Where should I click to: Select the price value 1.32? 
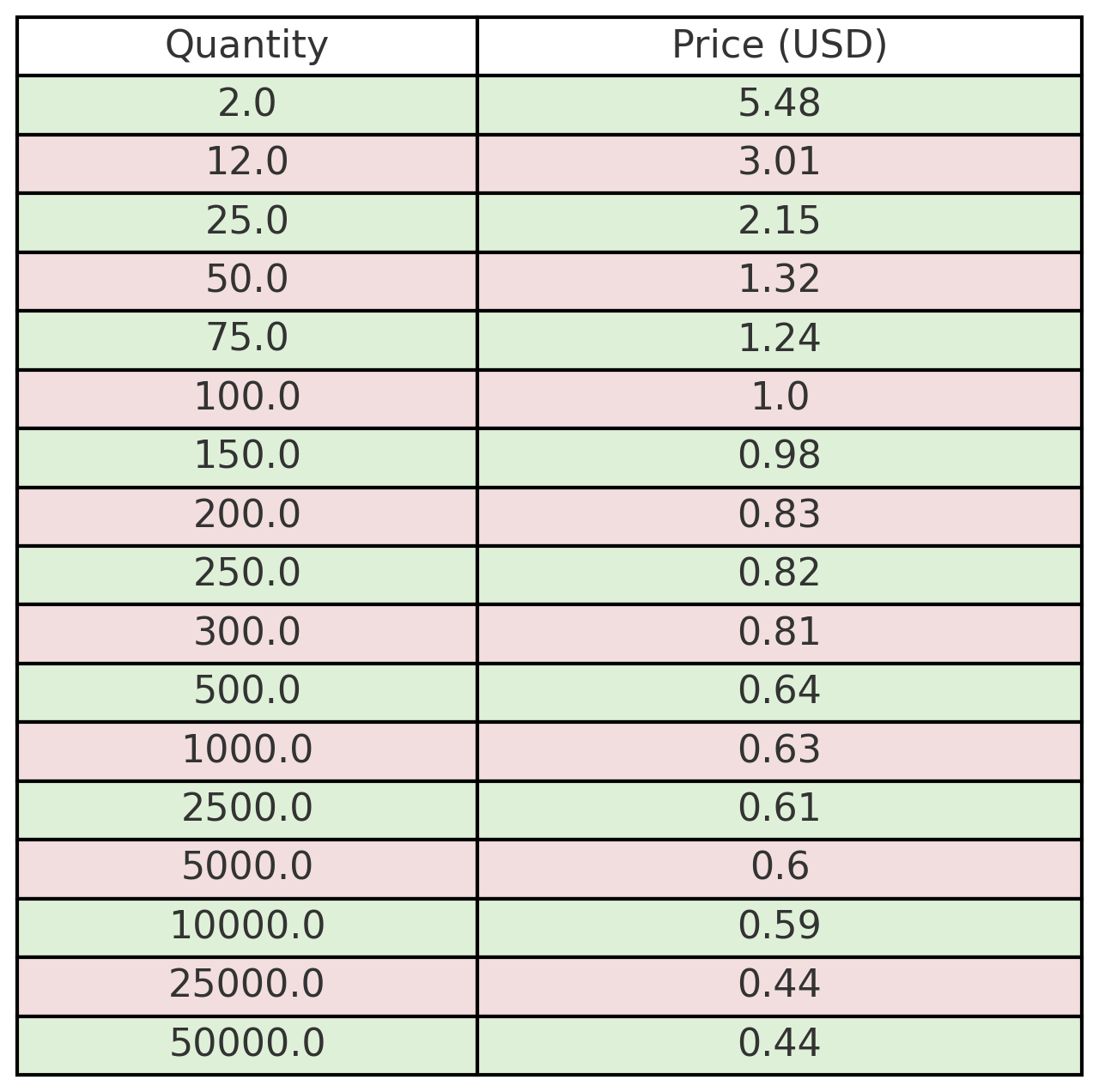point(780,282)
